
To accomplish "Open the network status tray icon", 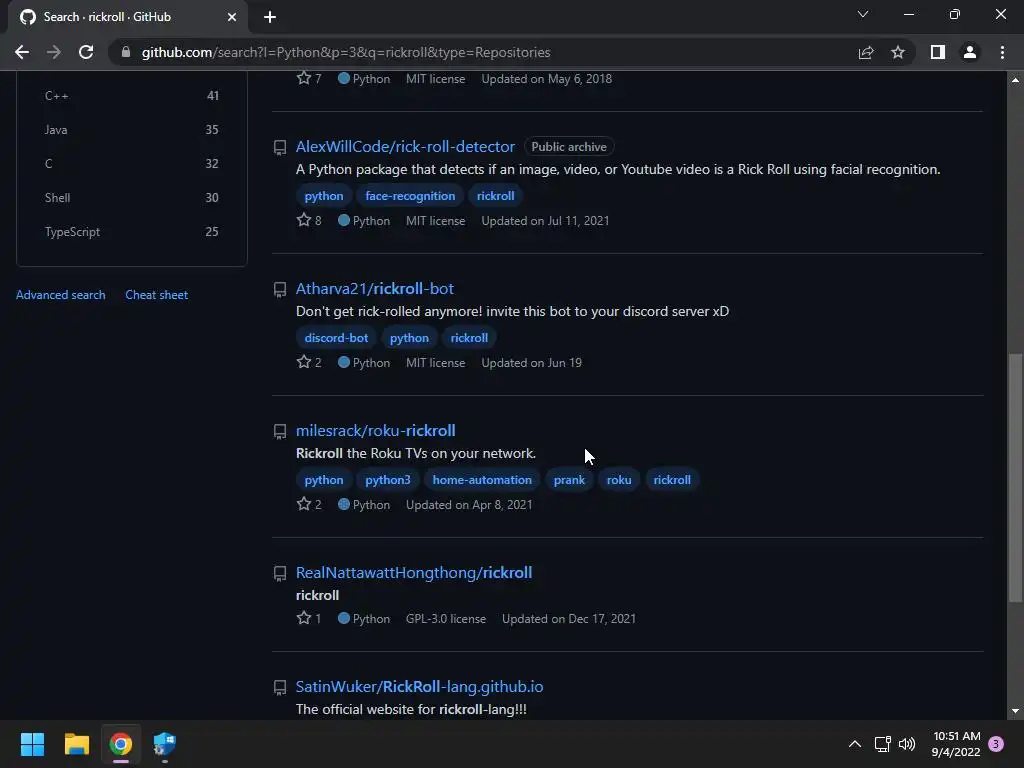I will coord(882,744).
